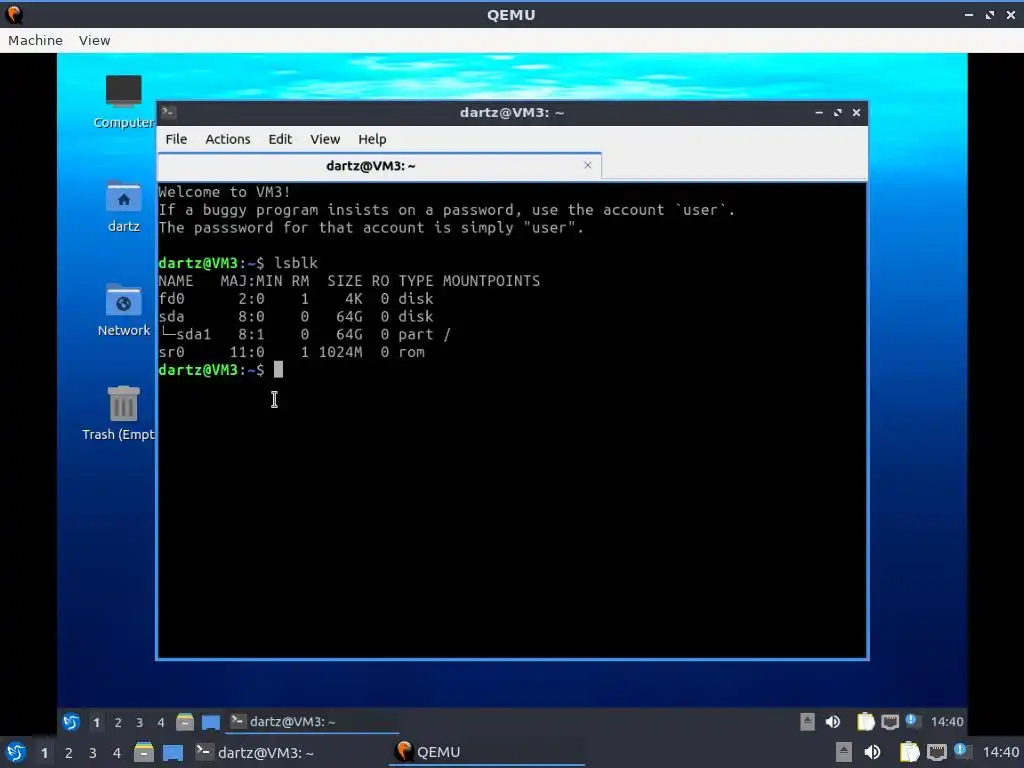Click the terminal prompt cursor block
Screen dimensions: 1024x768
tap(278, 370)
